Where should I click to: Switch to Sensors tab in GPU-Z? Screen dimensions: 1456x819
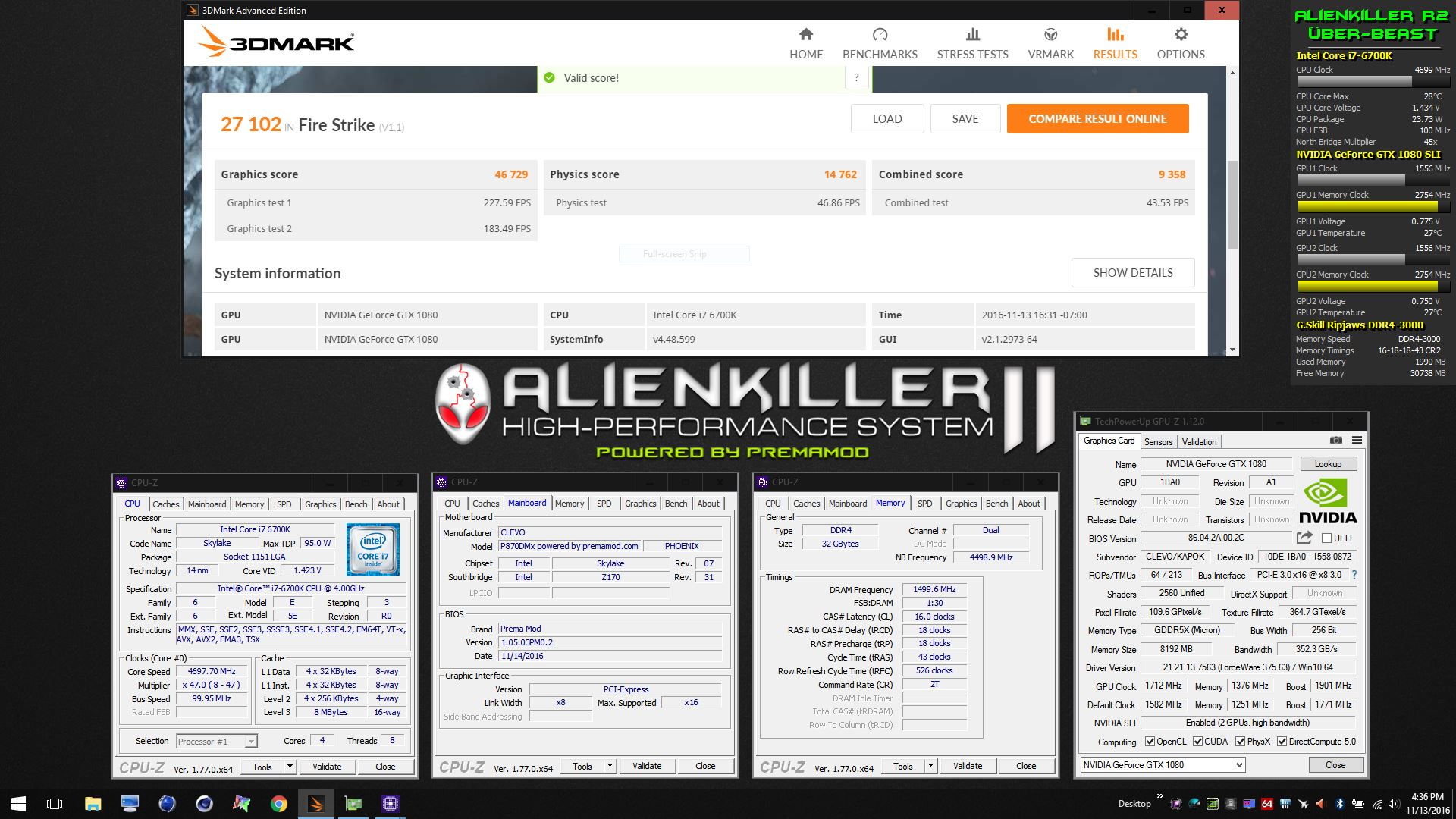point(1158,441)
